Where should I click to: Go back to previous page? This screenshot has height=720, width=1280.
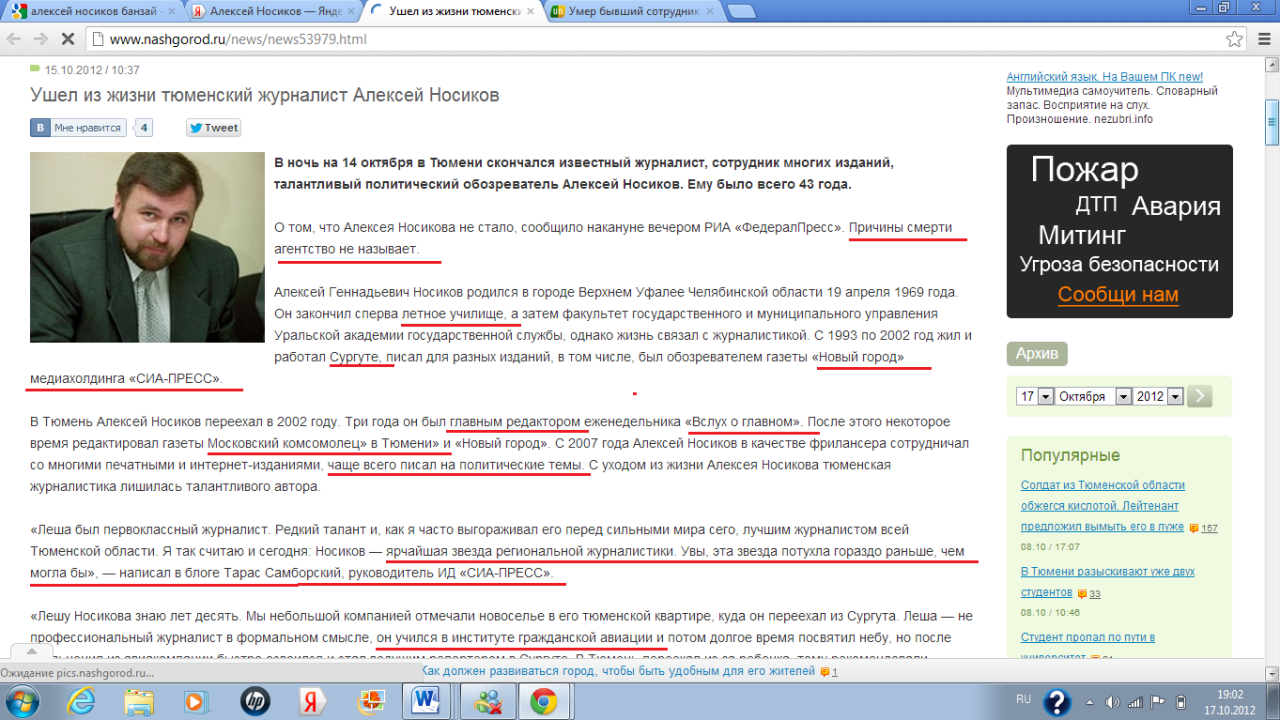coord(14,39)
